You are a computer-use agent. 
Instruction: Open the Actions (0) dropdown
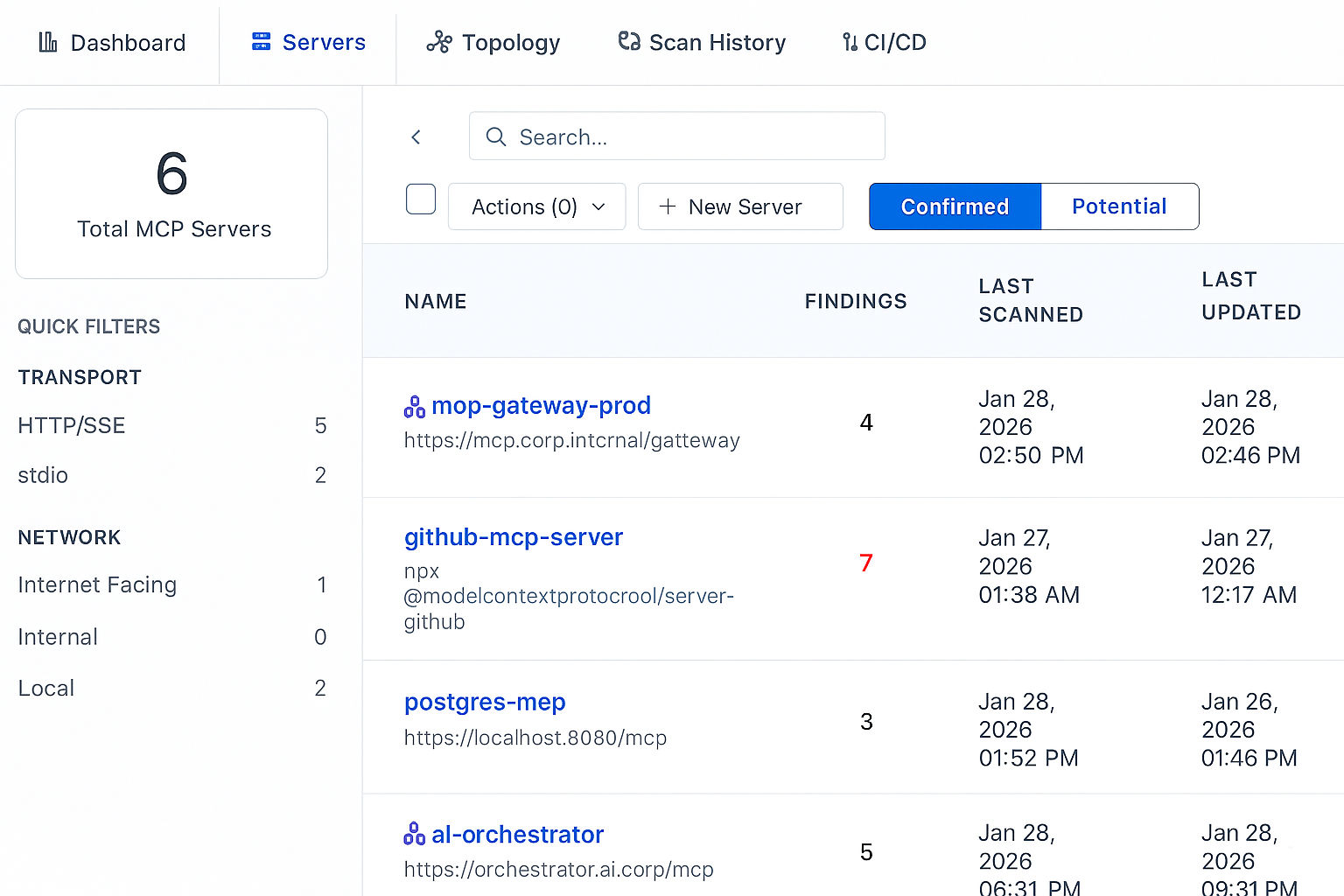click(536, 206)
